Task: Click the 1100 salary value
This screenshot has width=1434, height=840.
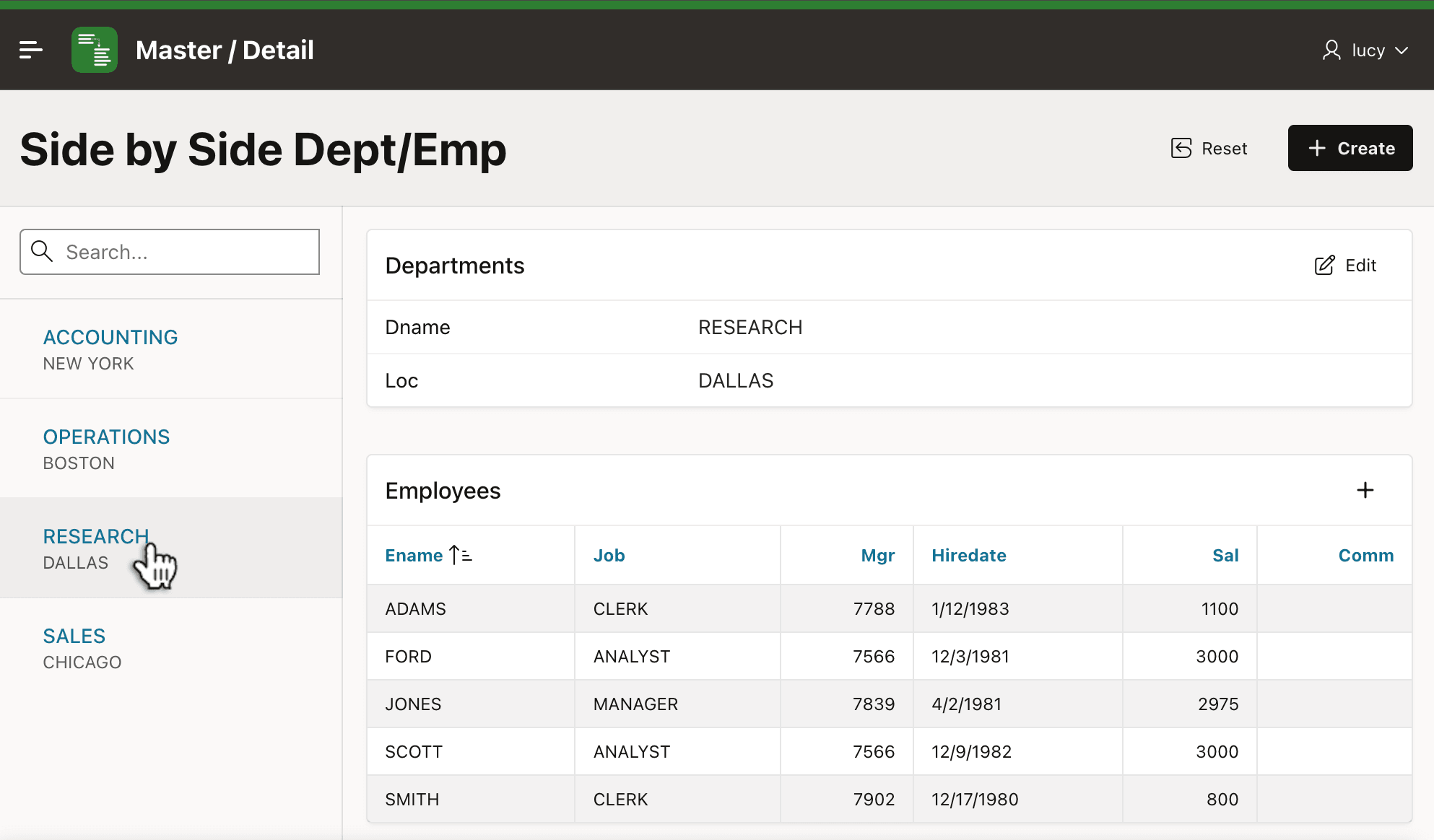Action: coord(1220,608)
